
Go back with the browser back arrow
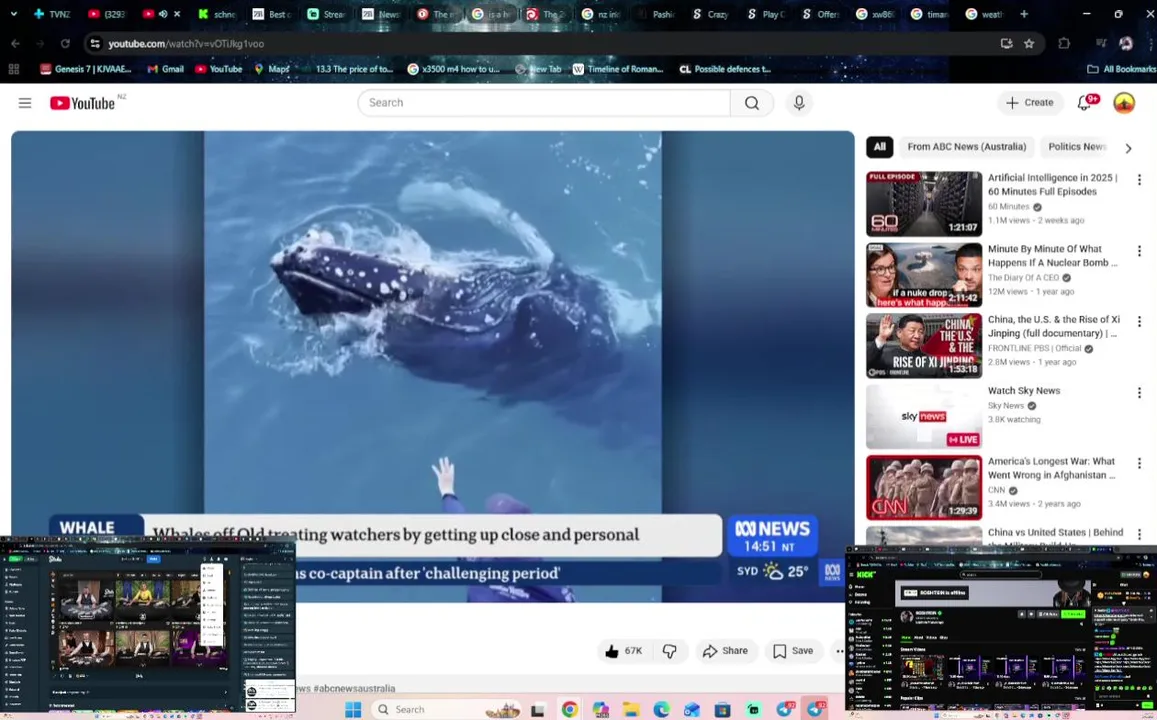tap(15, 44)
